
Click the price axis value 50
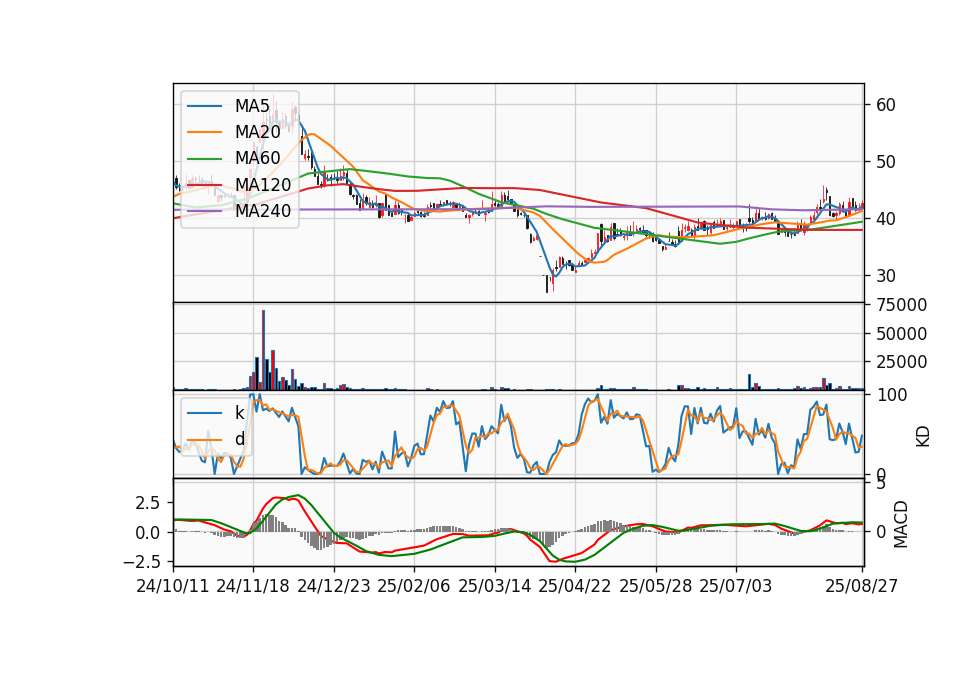tap(885, 162)
